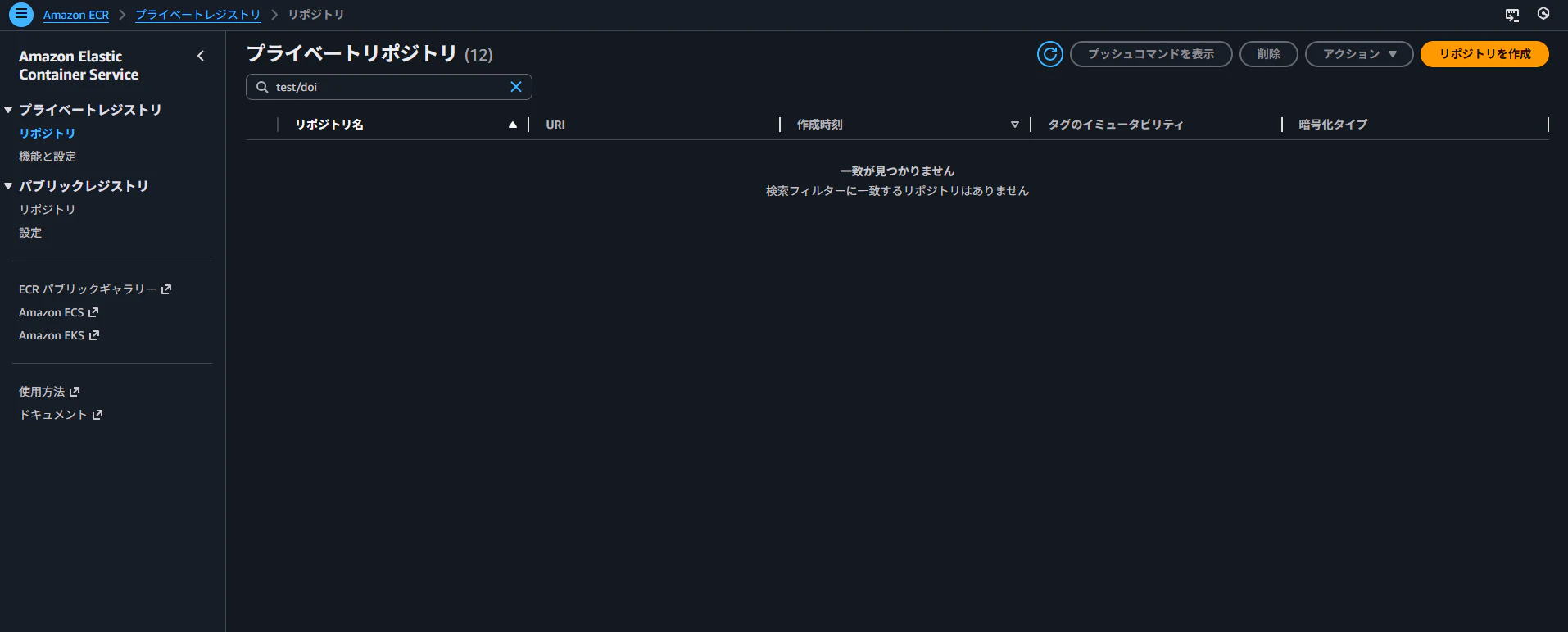The height and width of the screenshot is (632, 1568).
Task: Click プッシュコマンドを表示 button
Action: tap(1151, 54)
